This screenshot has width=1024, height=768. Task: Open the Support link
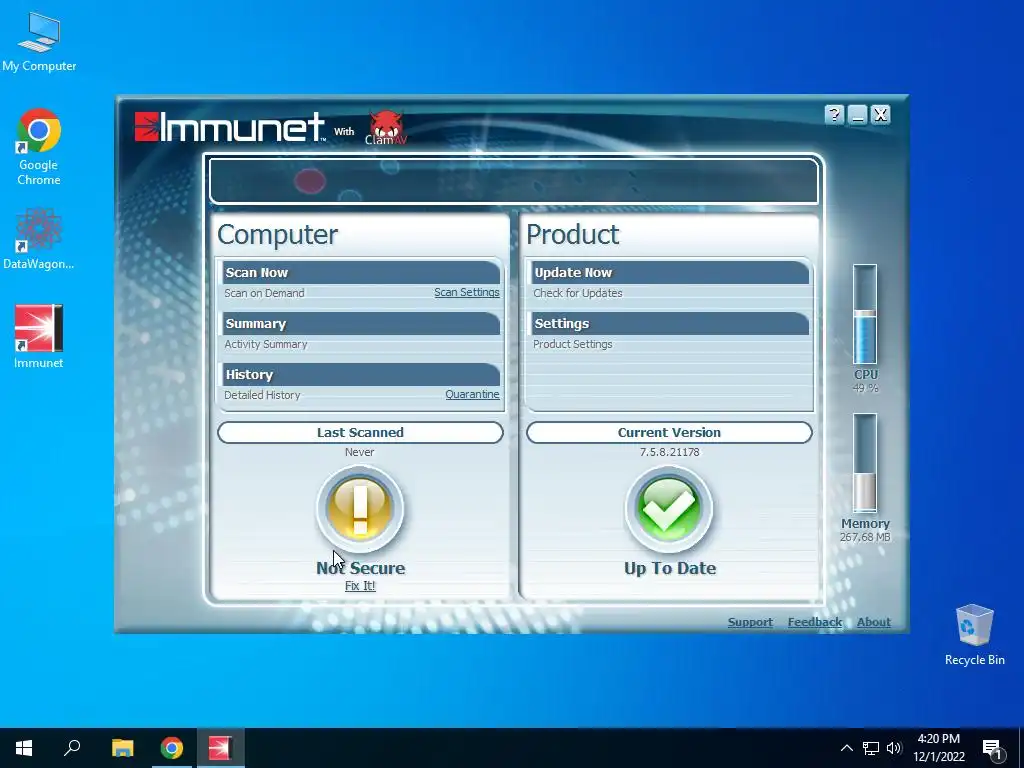750,622
